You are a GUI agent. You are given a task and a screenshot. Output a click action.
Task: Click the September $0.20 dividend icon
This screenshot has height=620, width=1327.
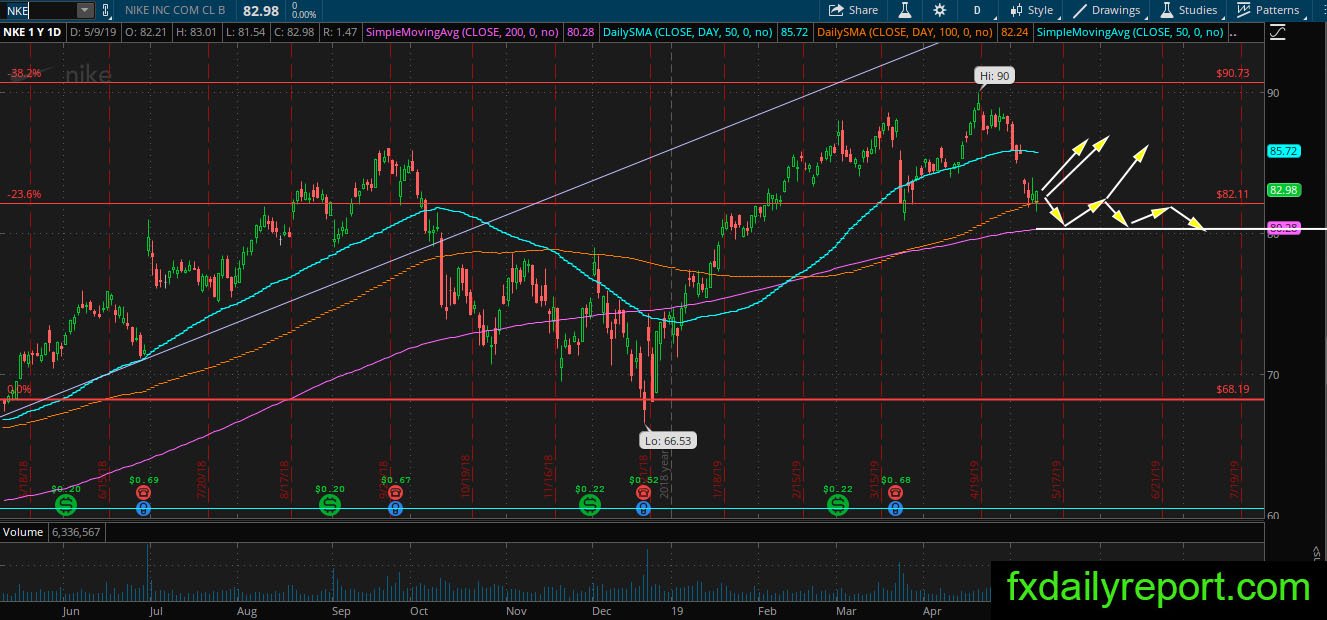click(331, 507)
